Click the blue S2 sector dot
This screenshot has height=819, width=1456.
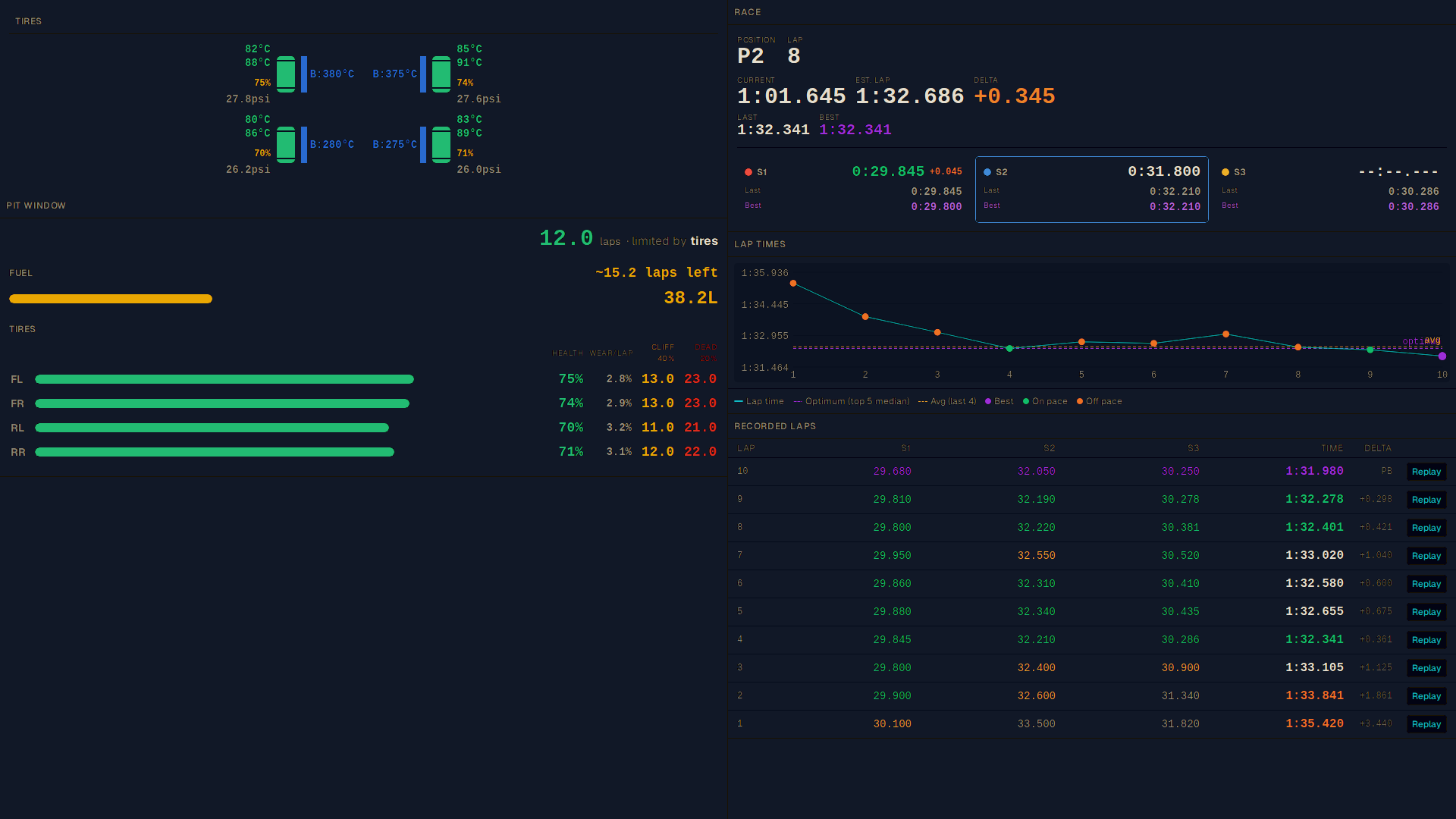pyautogui.click(x=987, y=172)
